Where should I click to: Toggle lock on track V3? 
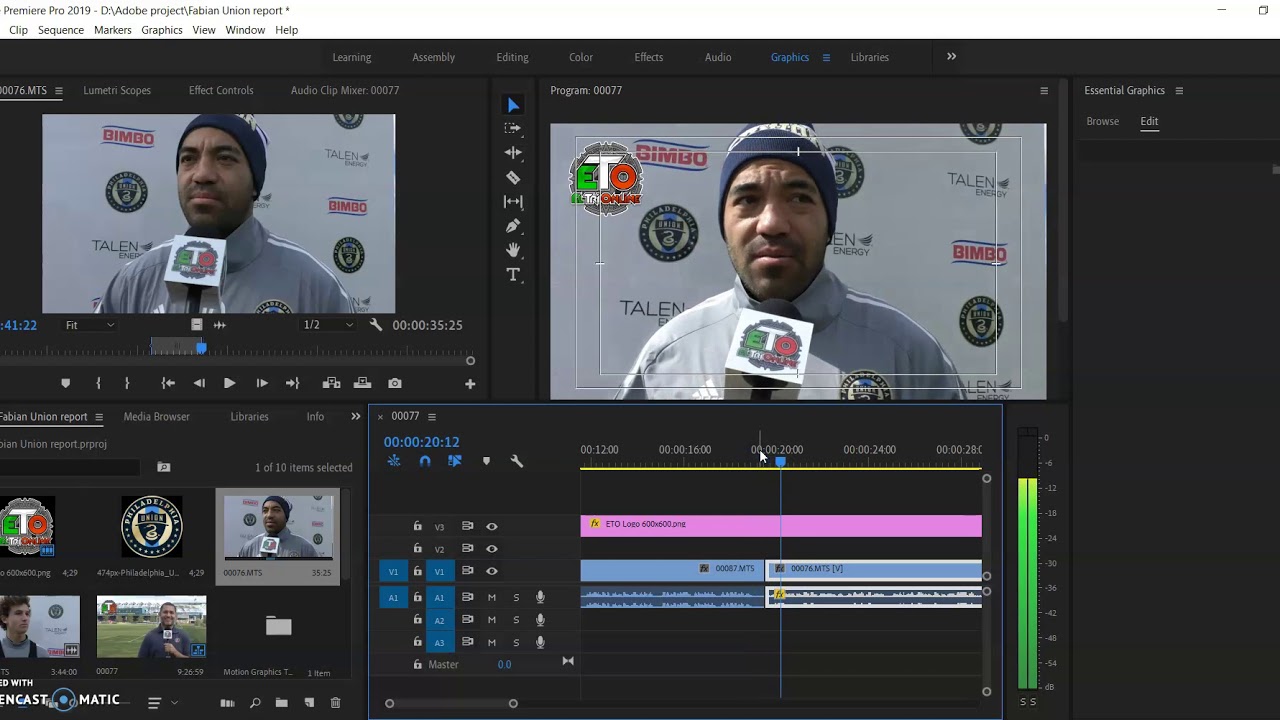417,526
